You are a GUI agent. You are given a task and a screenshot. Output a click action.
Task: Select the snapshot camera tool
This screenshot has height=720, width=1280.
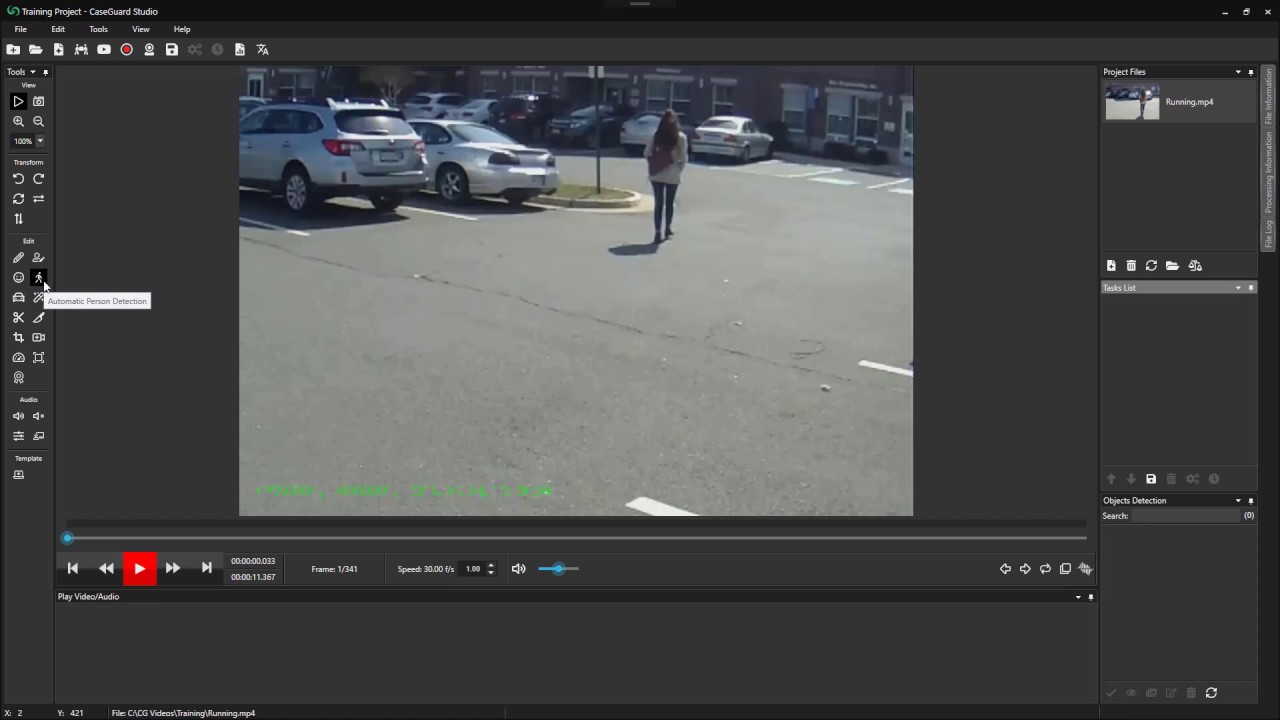pos(39,101)
